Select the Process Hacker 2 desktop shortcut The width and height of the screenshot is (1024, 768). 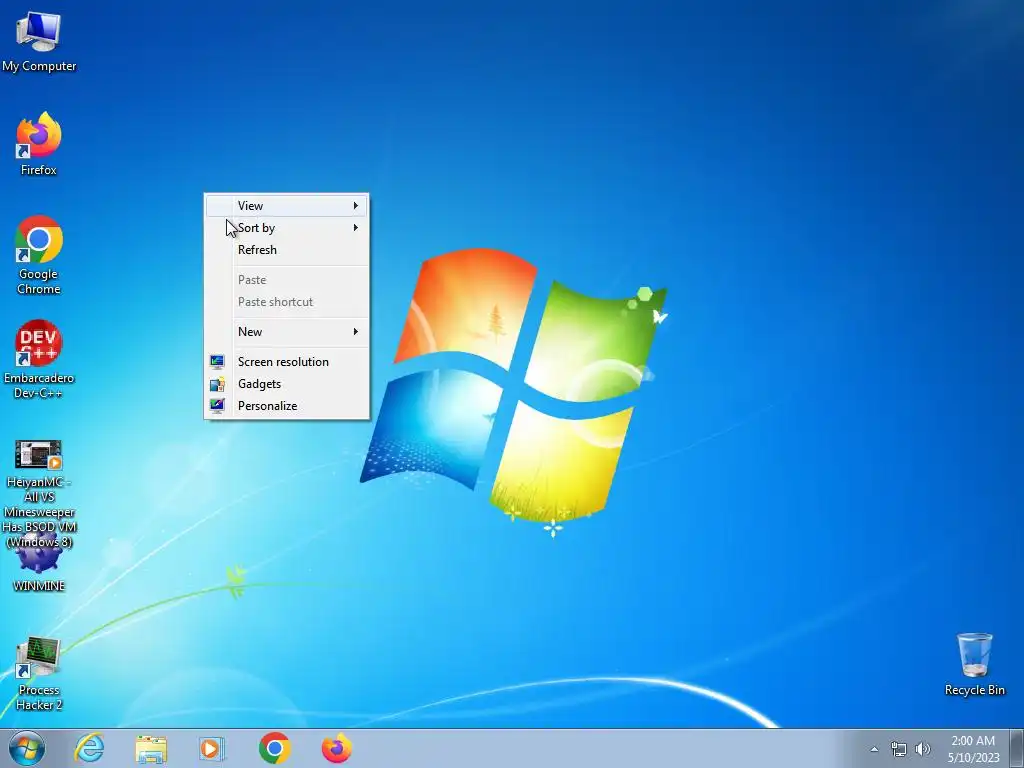pos(39,674)
